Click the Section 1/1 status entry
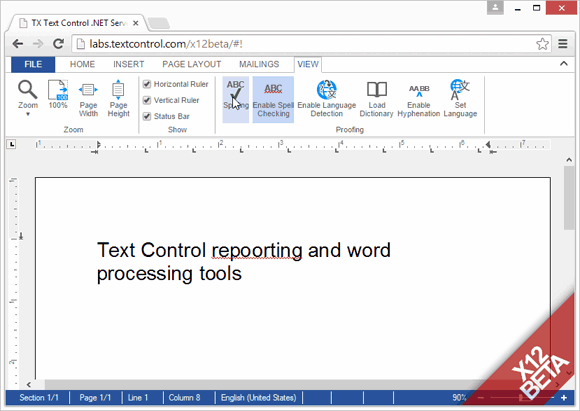Image resolution: width=580 pixels, height=411 pixels. point(39,398)
